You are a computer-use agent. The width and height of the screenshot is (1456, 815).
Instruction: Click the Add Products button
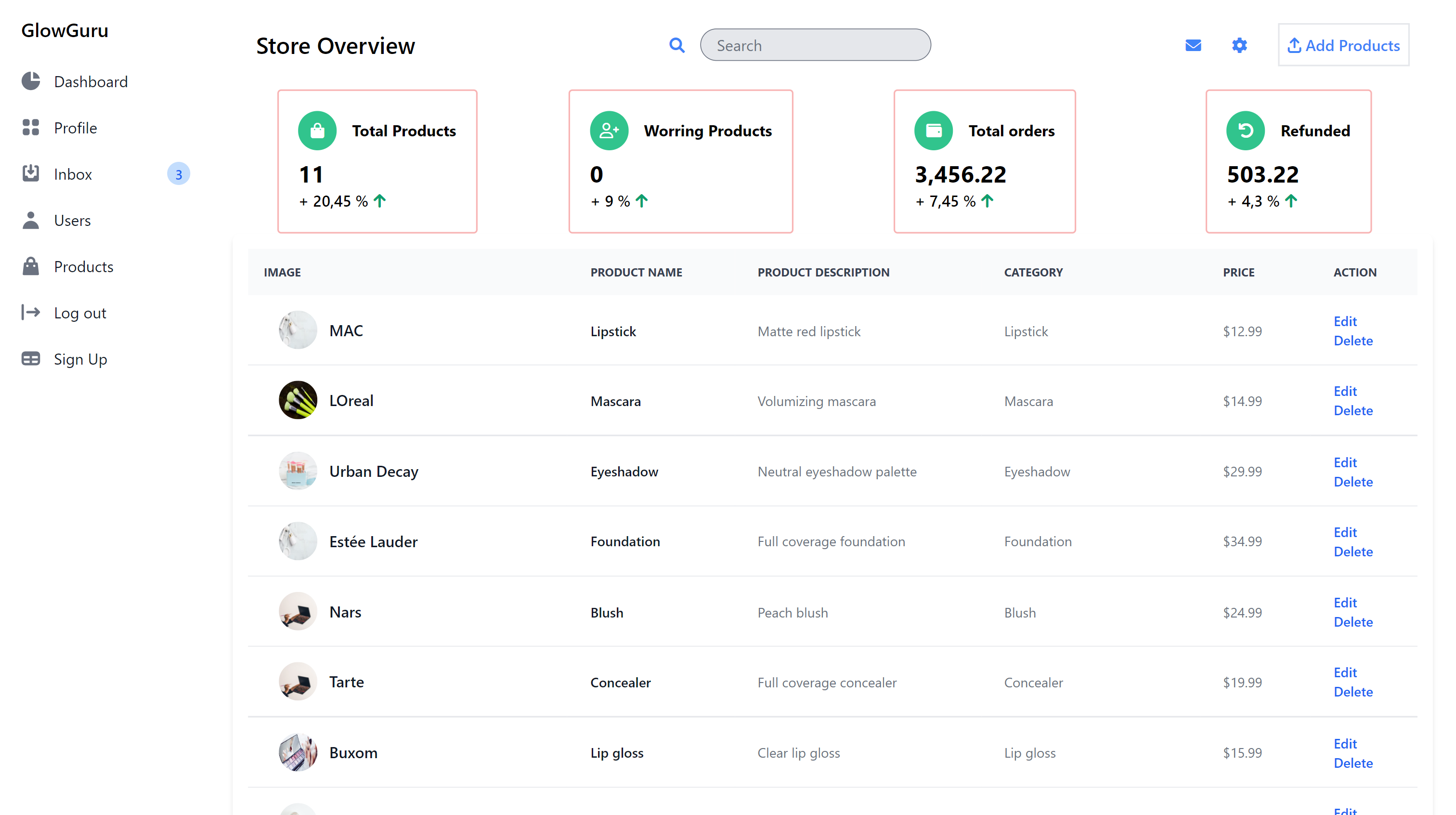[1343, 45]
